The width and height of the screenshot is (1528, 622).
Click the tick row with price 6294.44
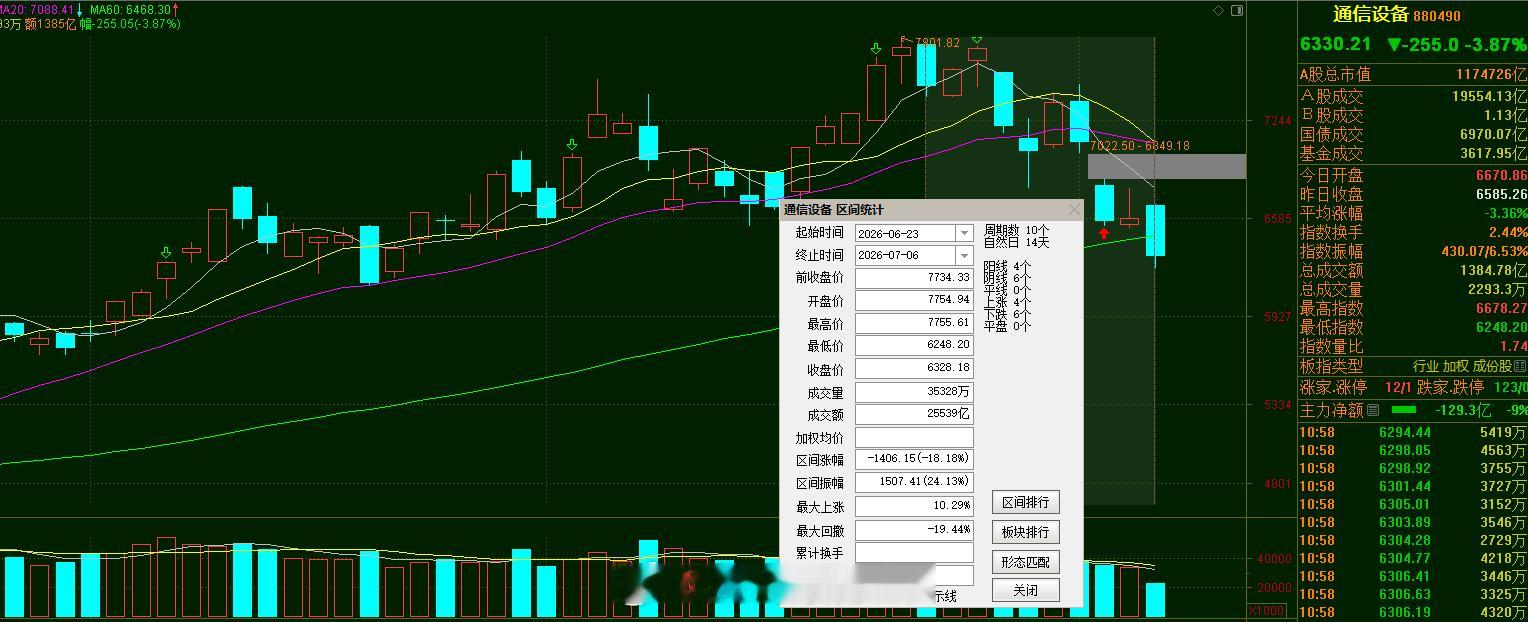click(x=1413, y=432)
